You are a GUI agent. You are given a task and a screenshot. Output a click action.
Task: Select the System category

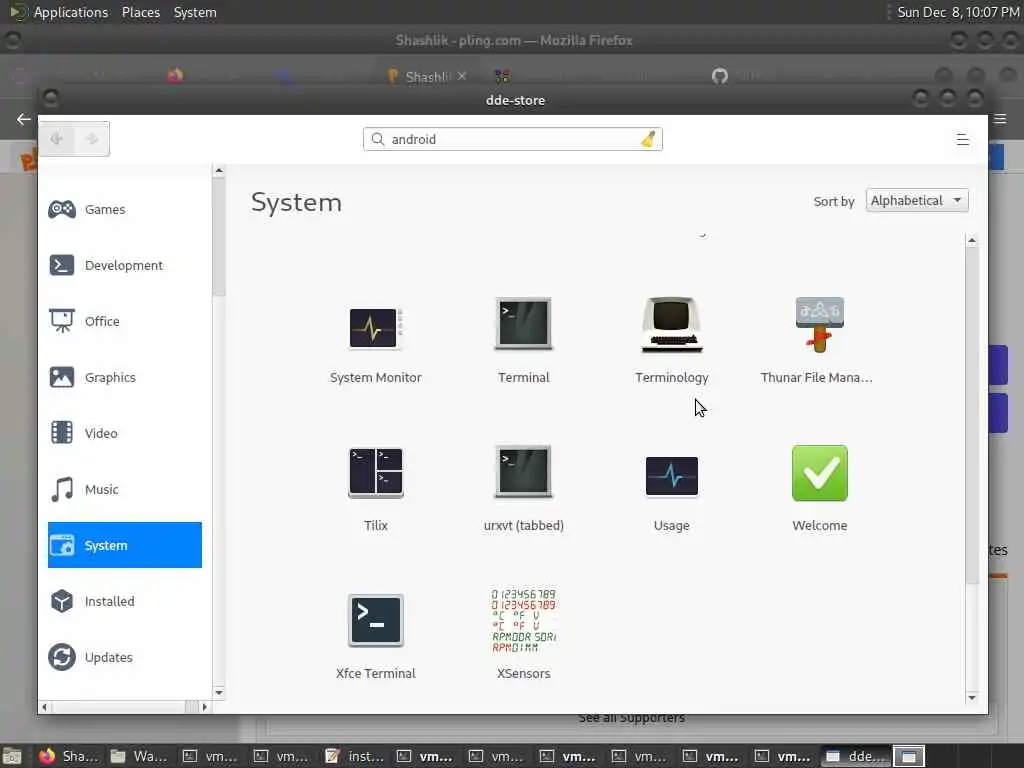click(124, 545)
